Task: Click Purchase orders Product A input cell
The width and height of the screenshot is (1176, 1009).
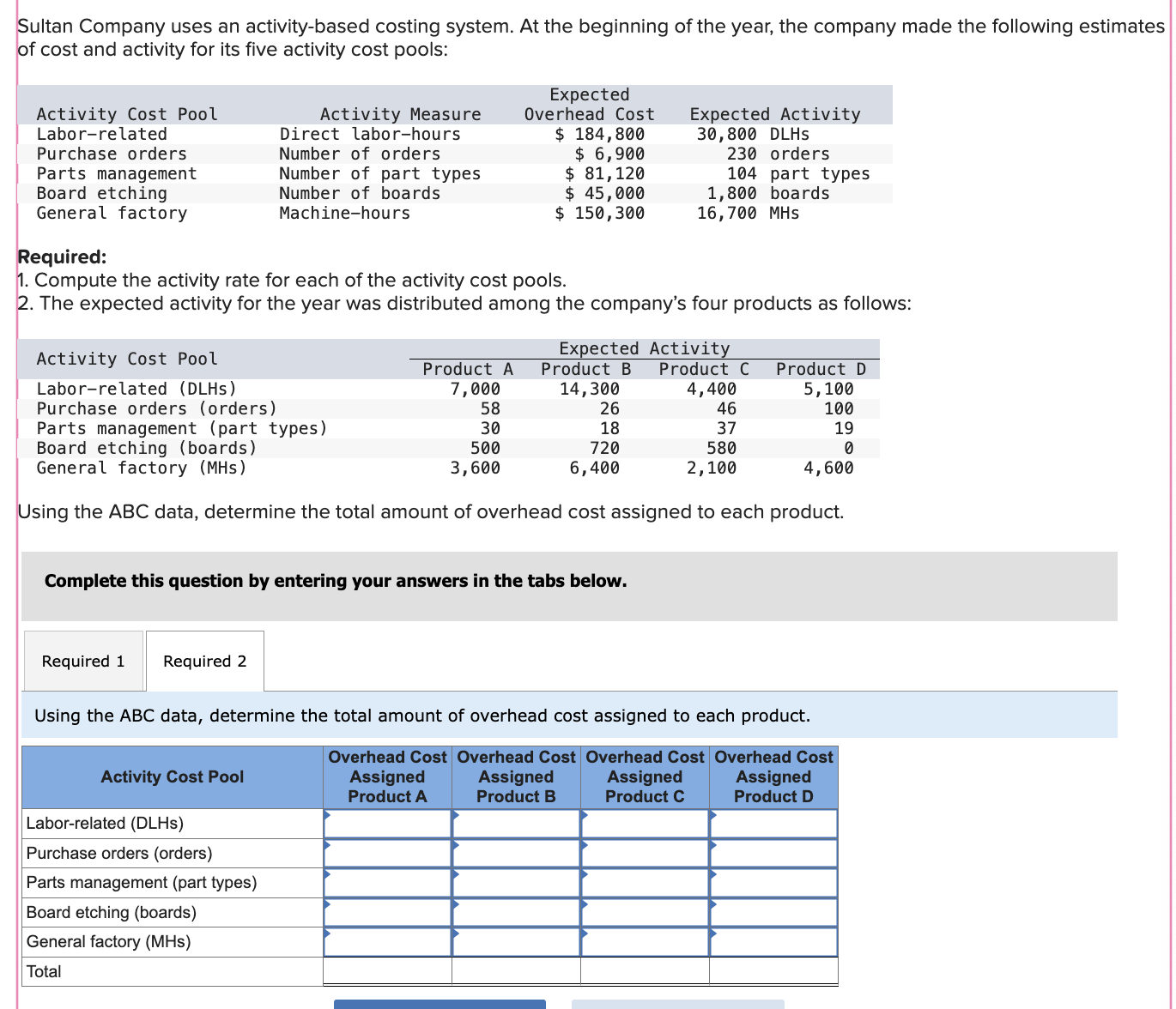Action: (387, 853)
